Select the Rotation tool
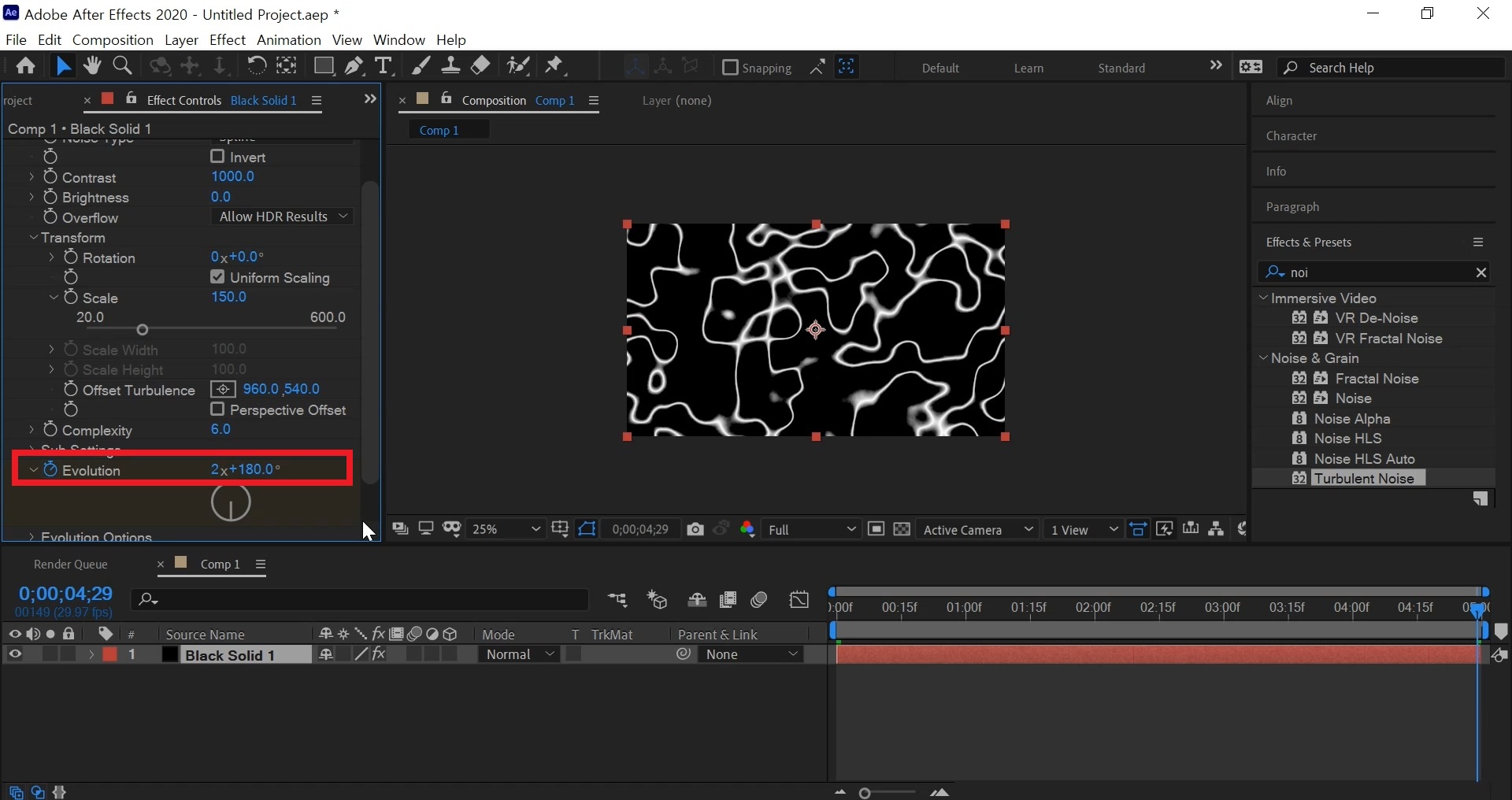This screenshot has height=800, width=1512. tap(256, 66)
